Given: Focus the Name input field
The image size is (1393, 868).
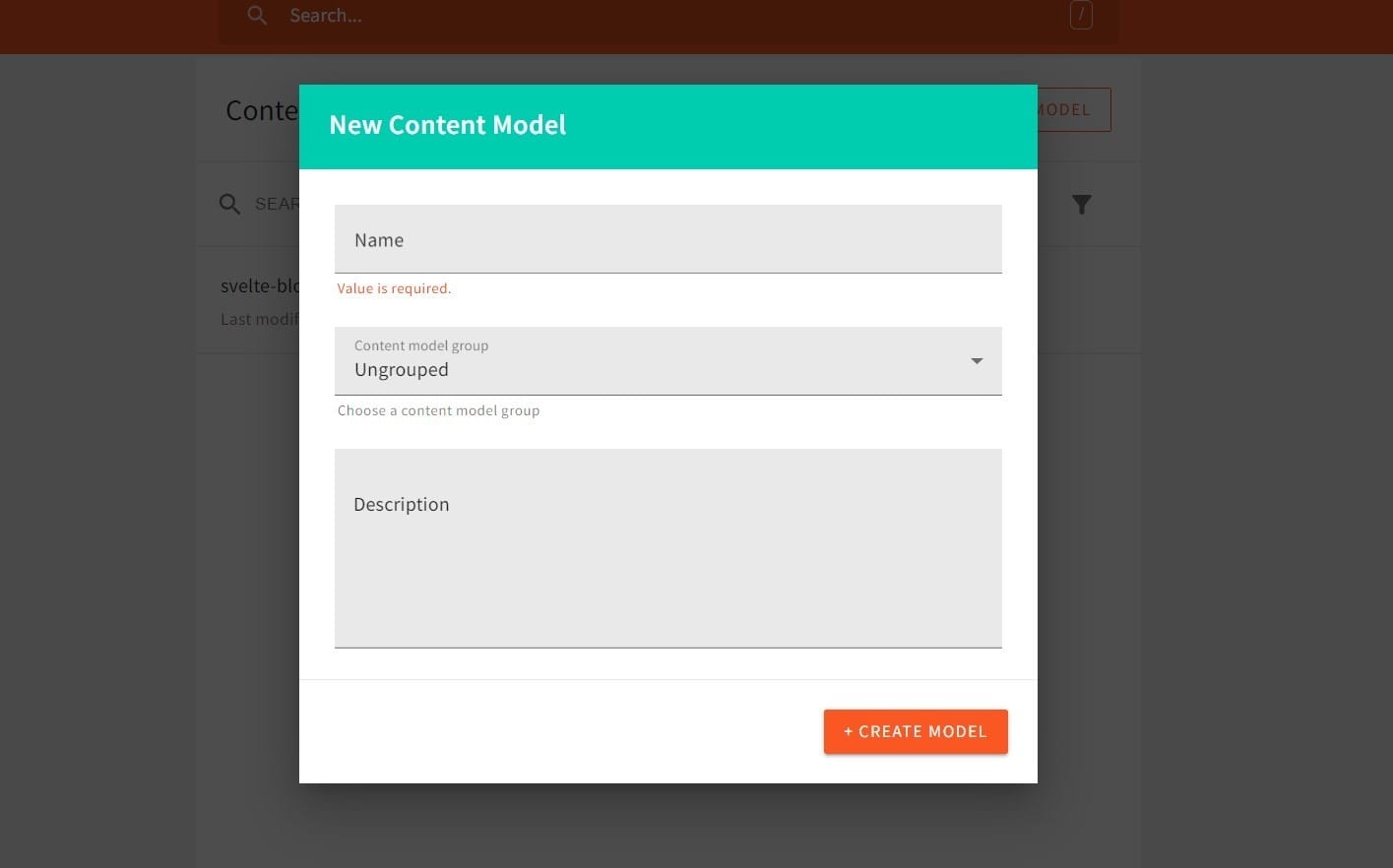Looking at the screenshot, I should tap(667, 240).
